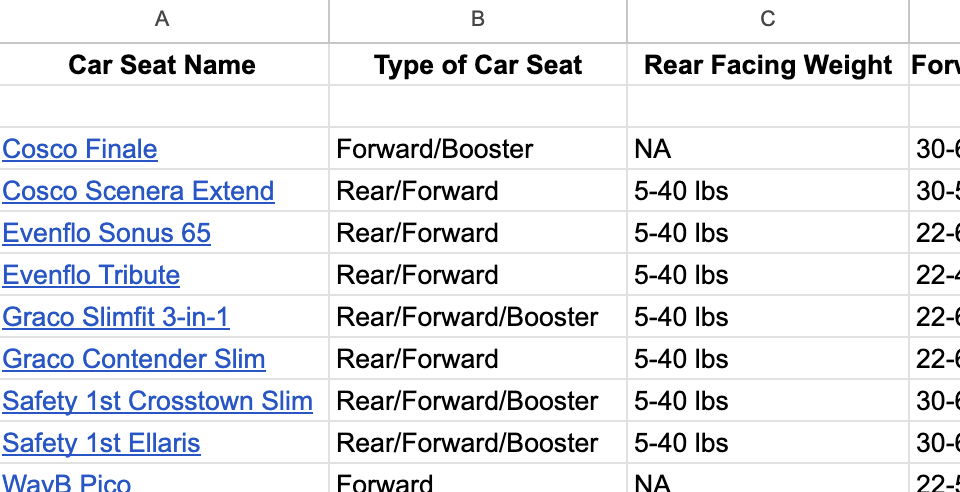Select column A header
The image size is (960, 492).
(163, 19)
